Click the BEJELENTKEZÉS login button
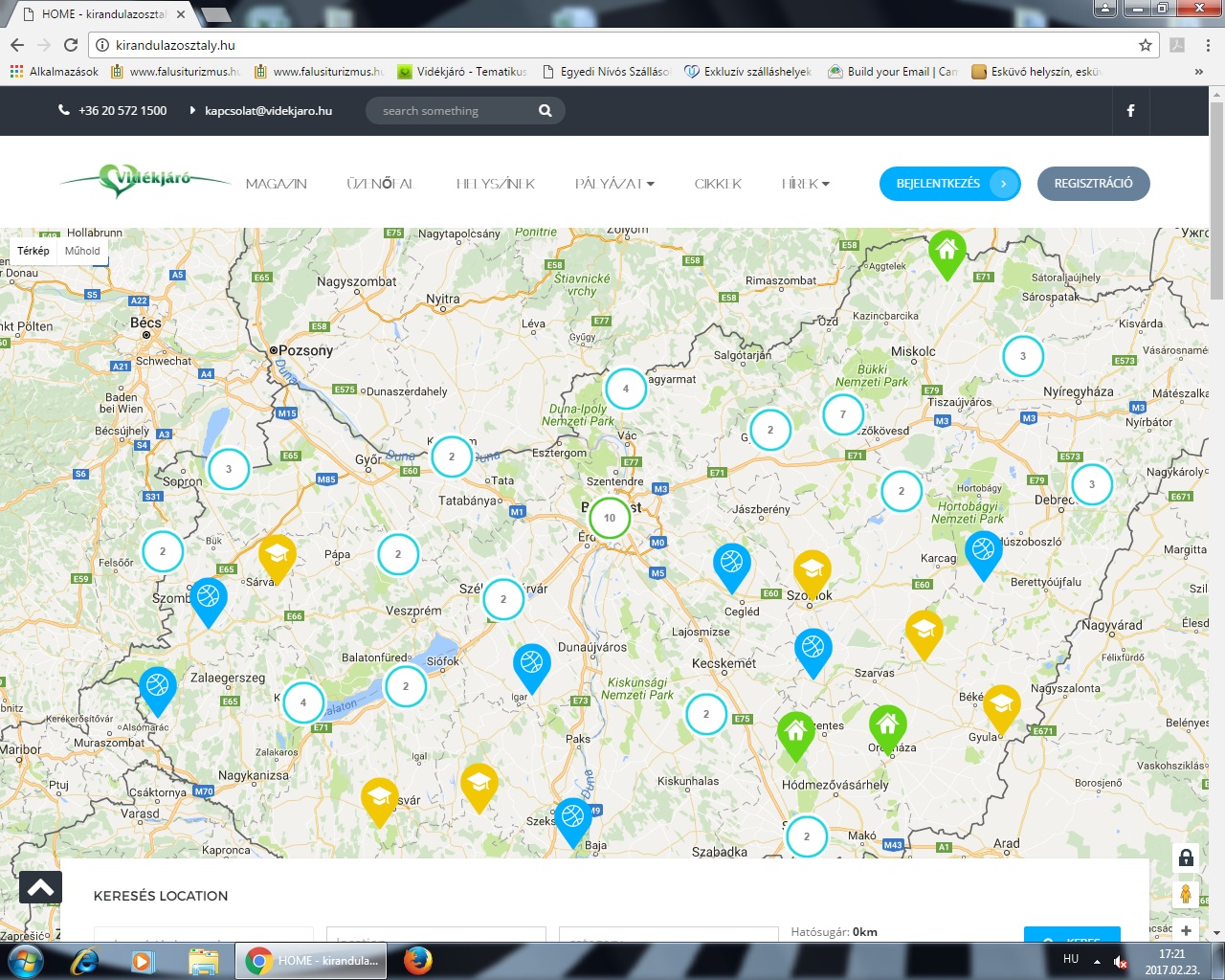Image resolution: width=1225 pixels, height=980 pixels. pos(949,184)
